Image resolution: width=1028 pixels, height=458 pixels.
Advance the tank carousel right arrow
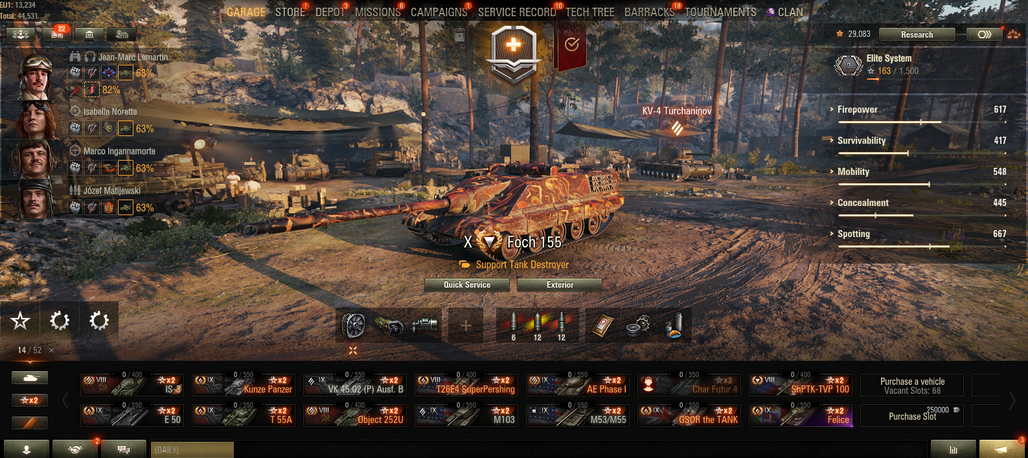click(x=1012, y=400)
